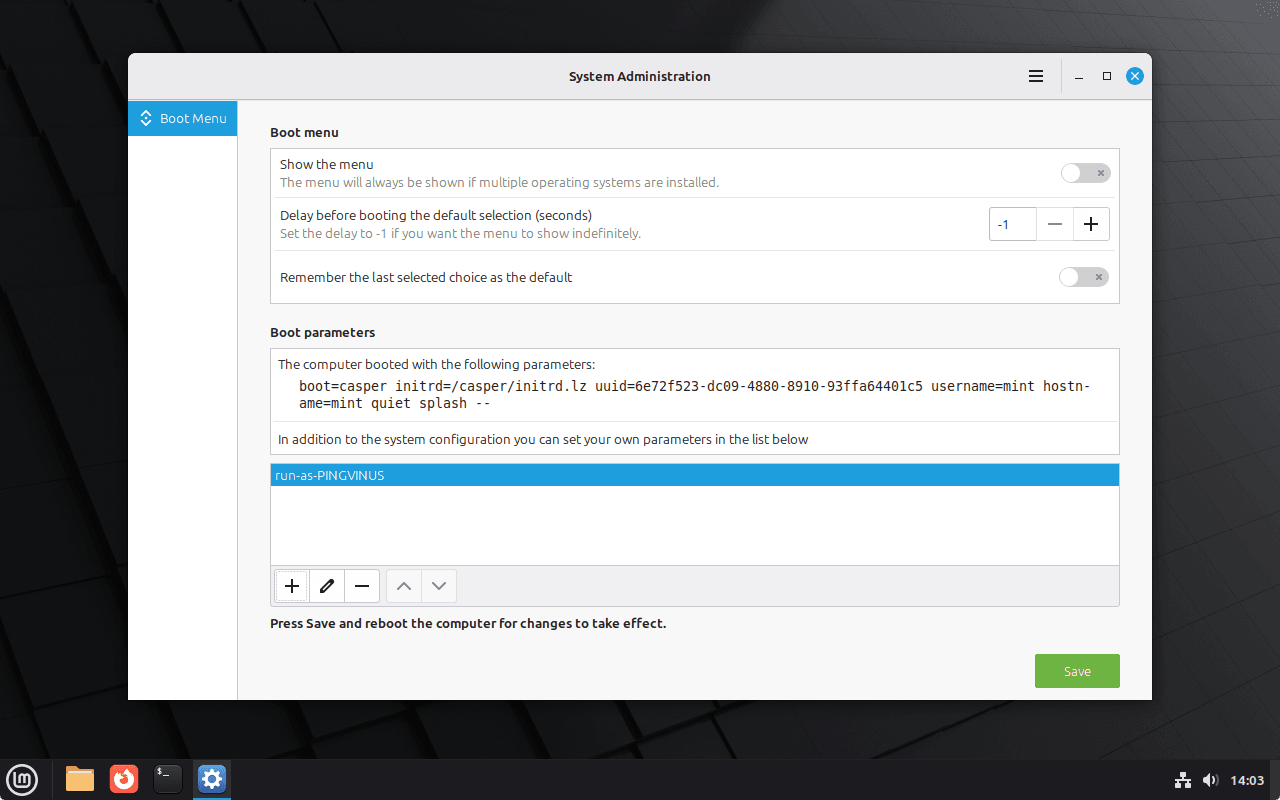
Task: Increase the boot delay with plus button
Action: point(1091,225)
